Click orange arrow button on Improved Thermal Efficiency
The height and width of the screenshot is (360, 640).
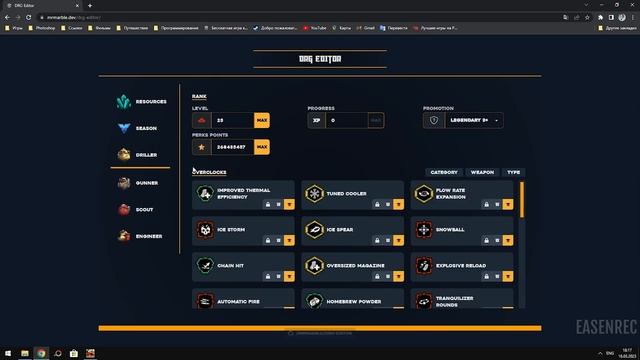pos(289,204)
